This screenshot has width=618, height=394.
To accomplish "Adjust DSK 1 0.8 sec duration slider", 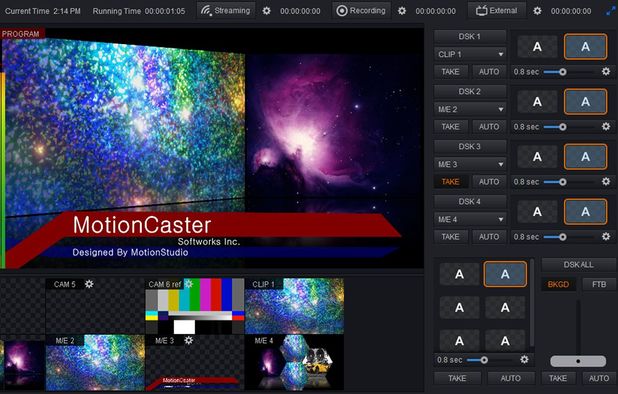I will [x=569, y=72].
